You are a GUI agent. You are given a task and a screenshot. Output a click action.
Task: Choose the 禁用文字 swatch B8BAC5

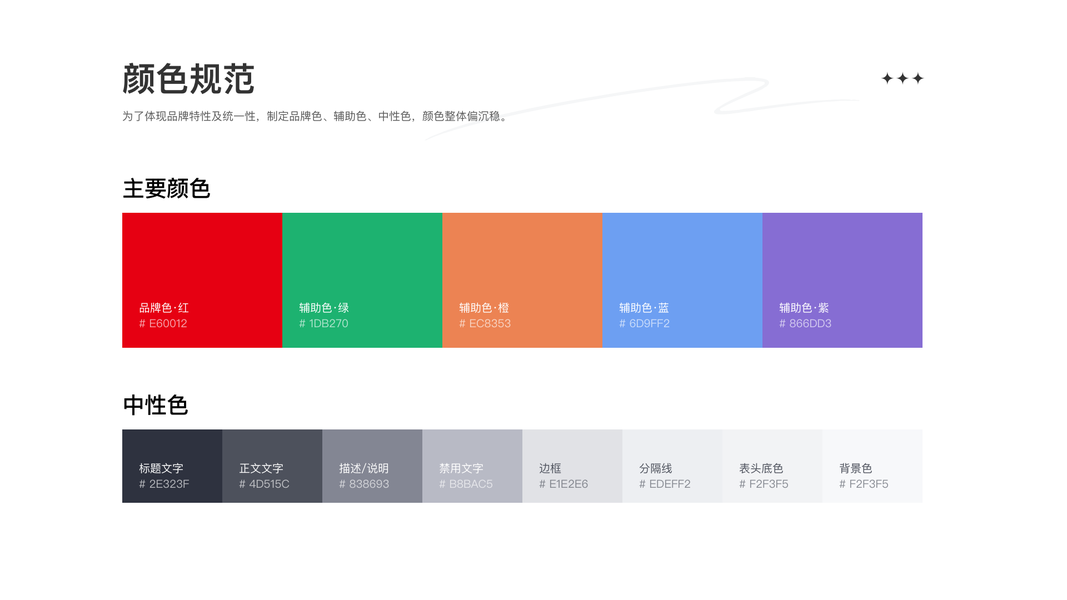(x=472, y=466)
